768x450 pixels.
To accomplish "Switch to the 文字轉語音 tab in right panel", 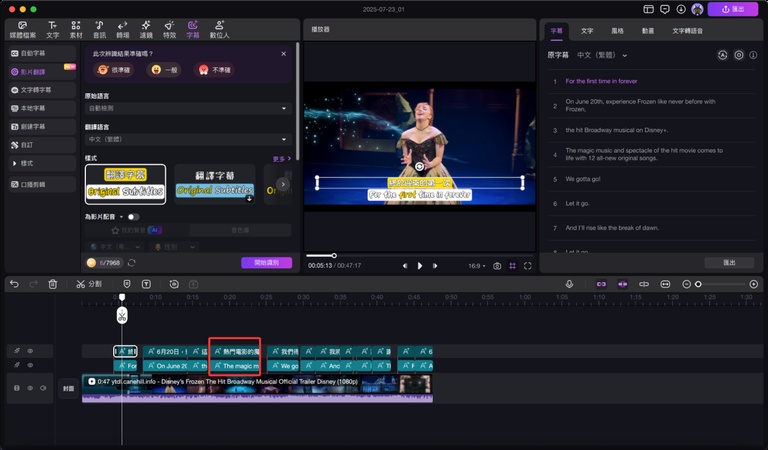I will [x=687, y=31].
